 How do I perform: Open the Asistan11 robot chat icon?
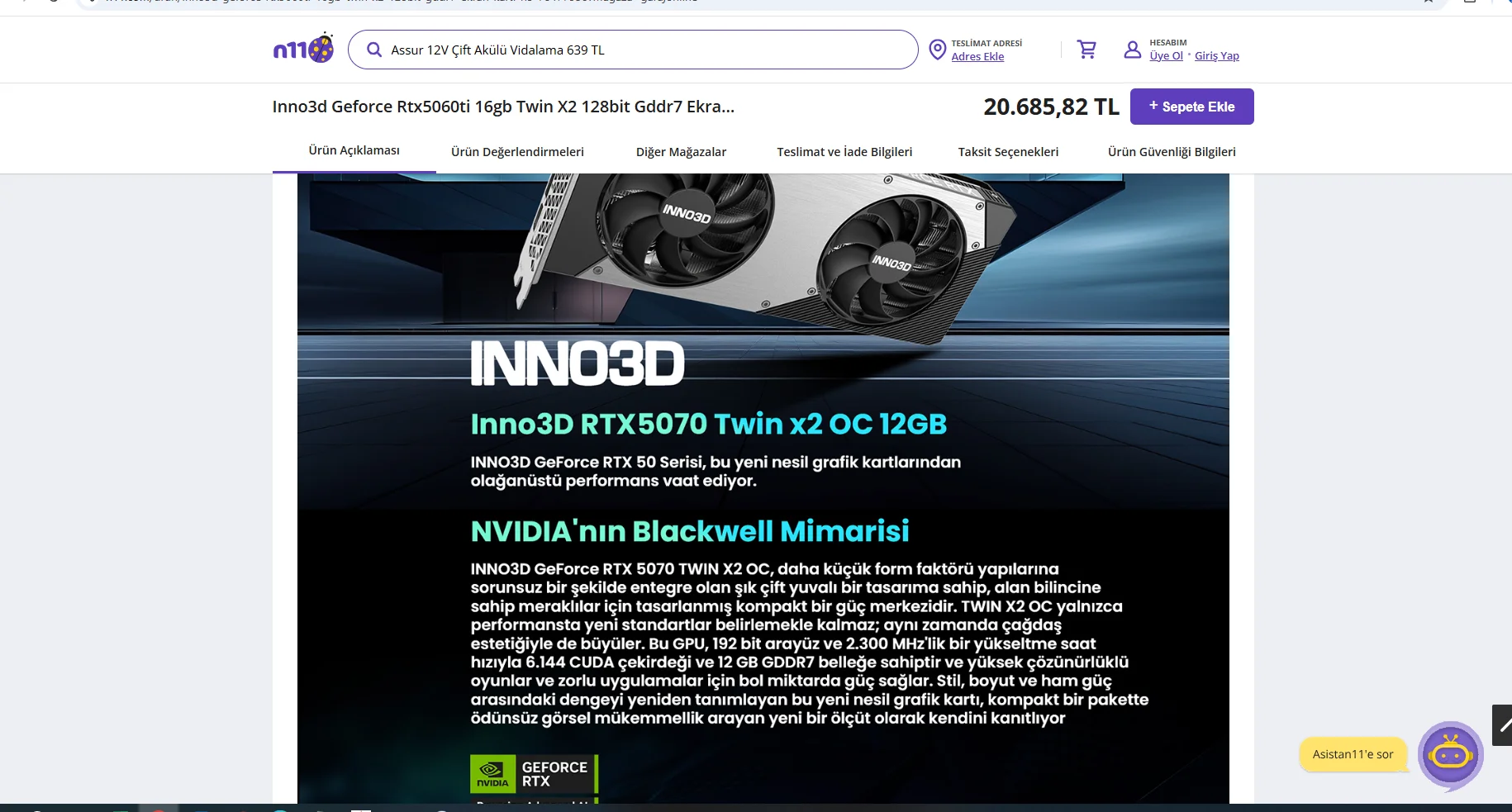[x=1451, y=755]
